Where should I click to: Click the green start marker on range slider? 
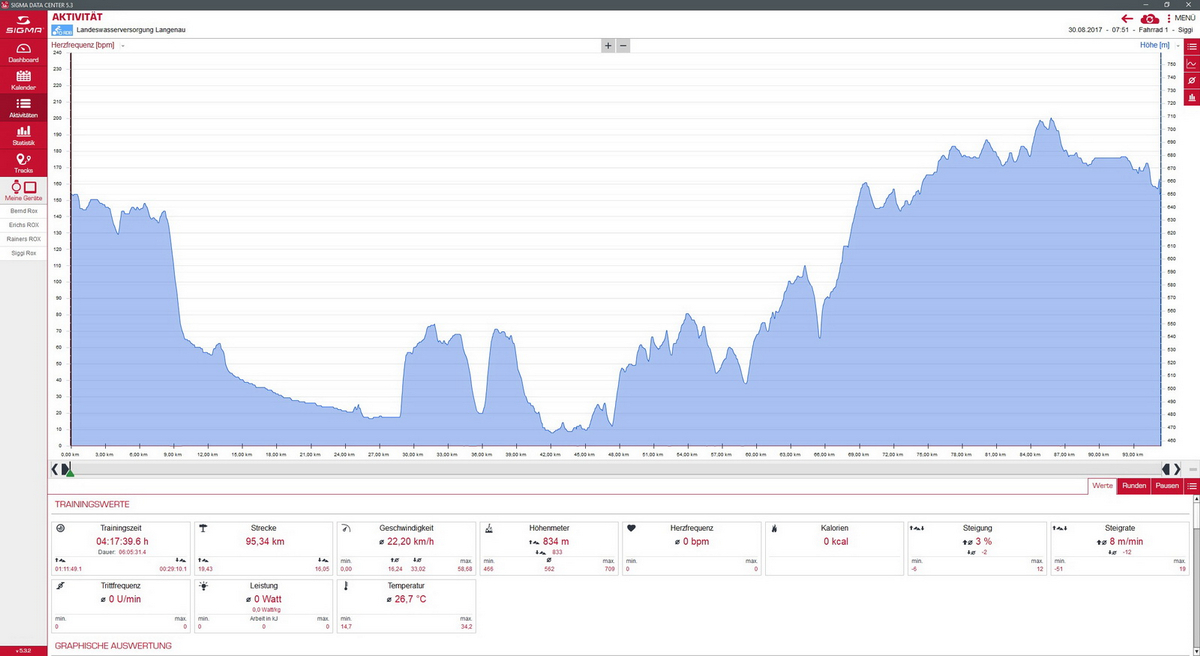(70, 472)
